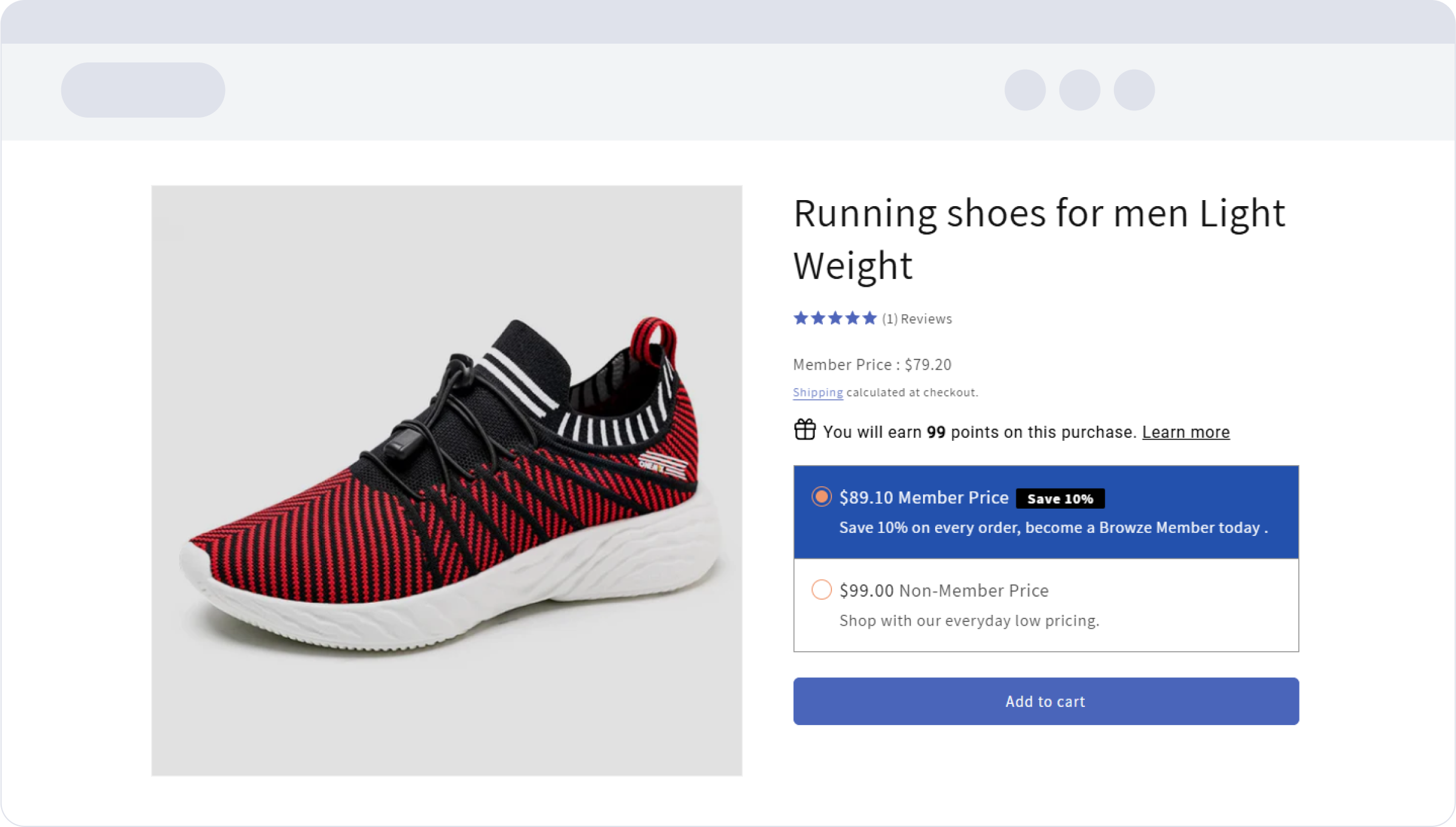Viewport: 1456px width, 827px height.
Task: Click the leftmost round header icon placeholder
Action: click(1025, 90)
